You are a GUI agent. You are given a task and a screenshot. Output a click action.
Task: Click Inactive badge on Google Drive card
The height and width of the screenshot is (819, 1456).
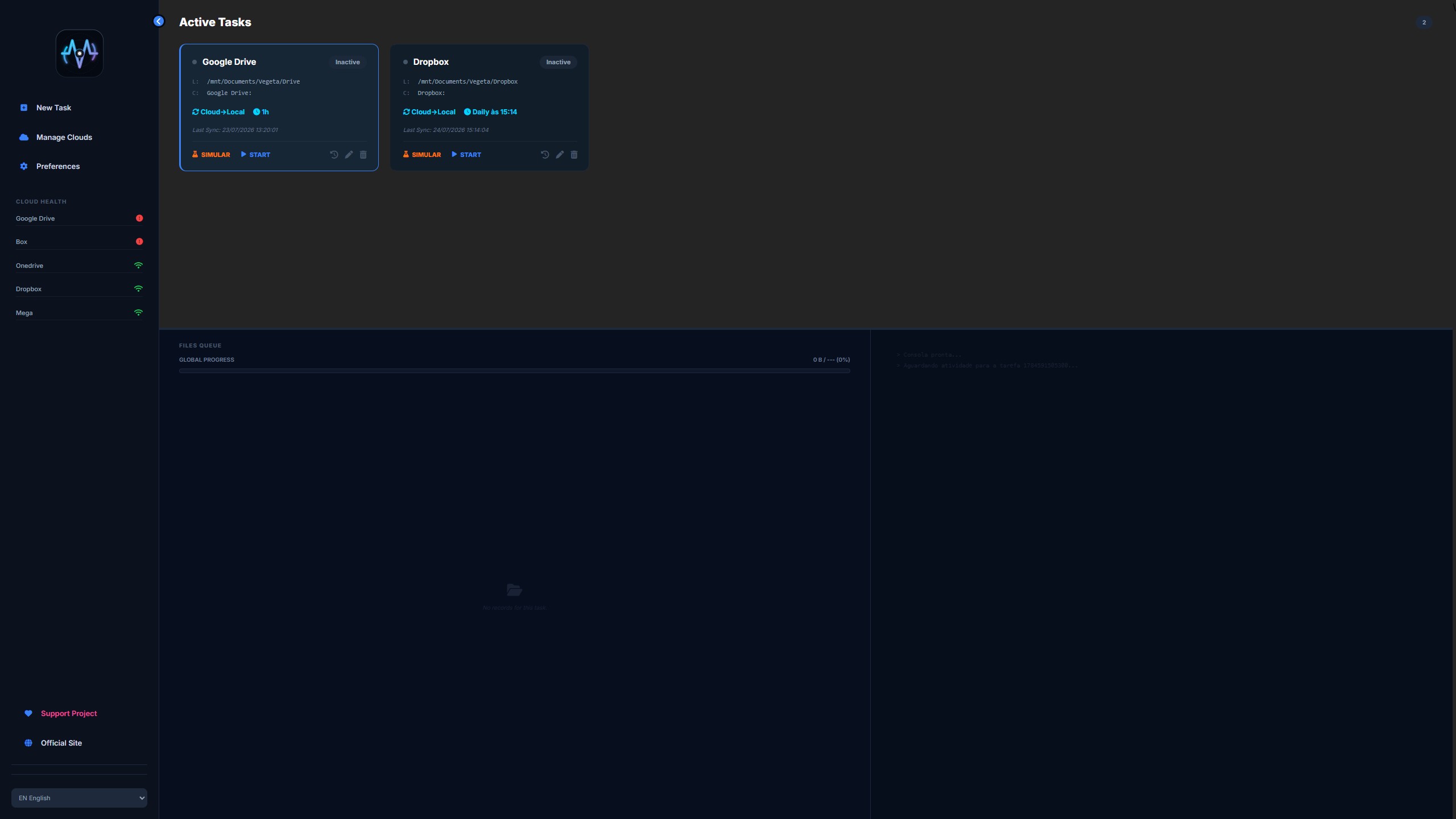[348, 62]
